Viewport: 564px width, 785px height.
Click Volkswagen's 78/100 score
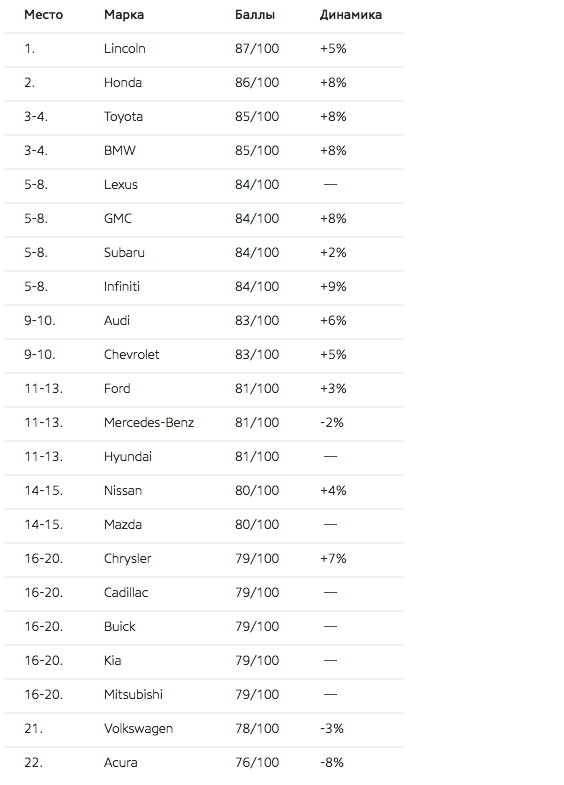coord(257,729)
